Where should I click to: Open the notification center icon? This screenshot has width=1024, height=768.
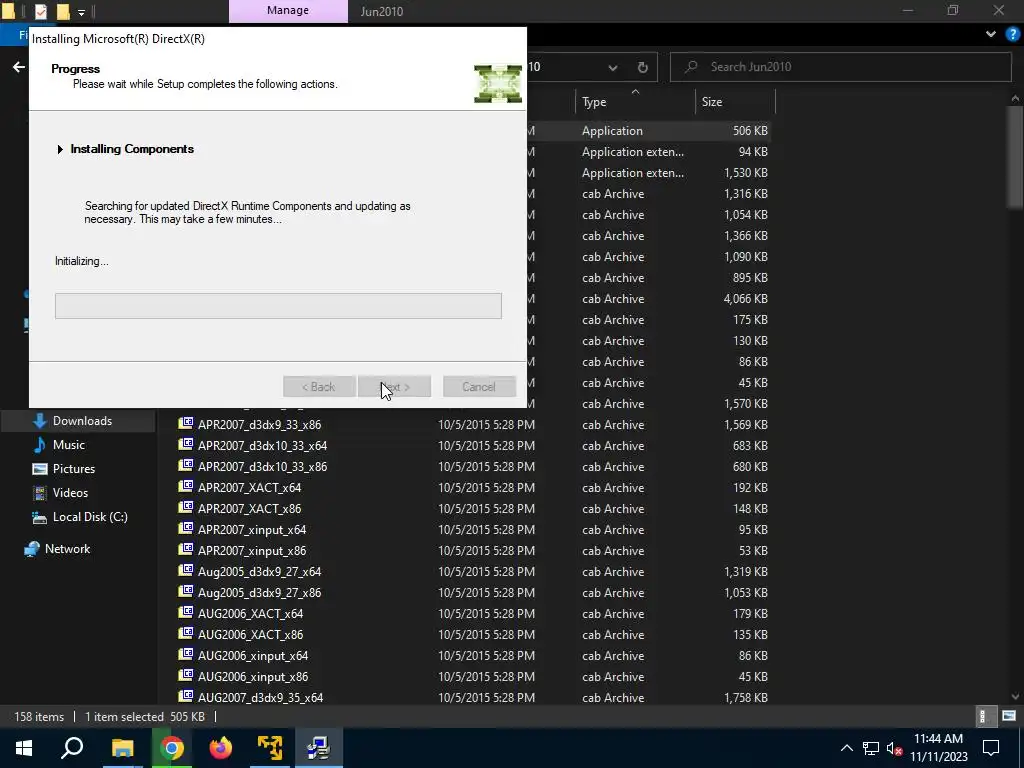tap(991, 748)
